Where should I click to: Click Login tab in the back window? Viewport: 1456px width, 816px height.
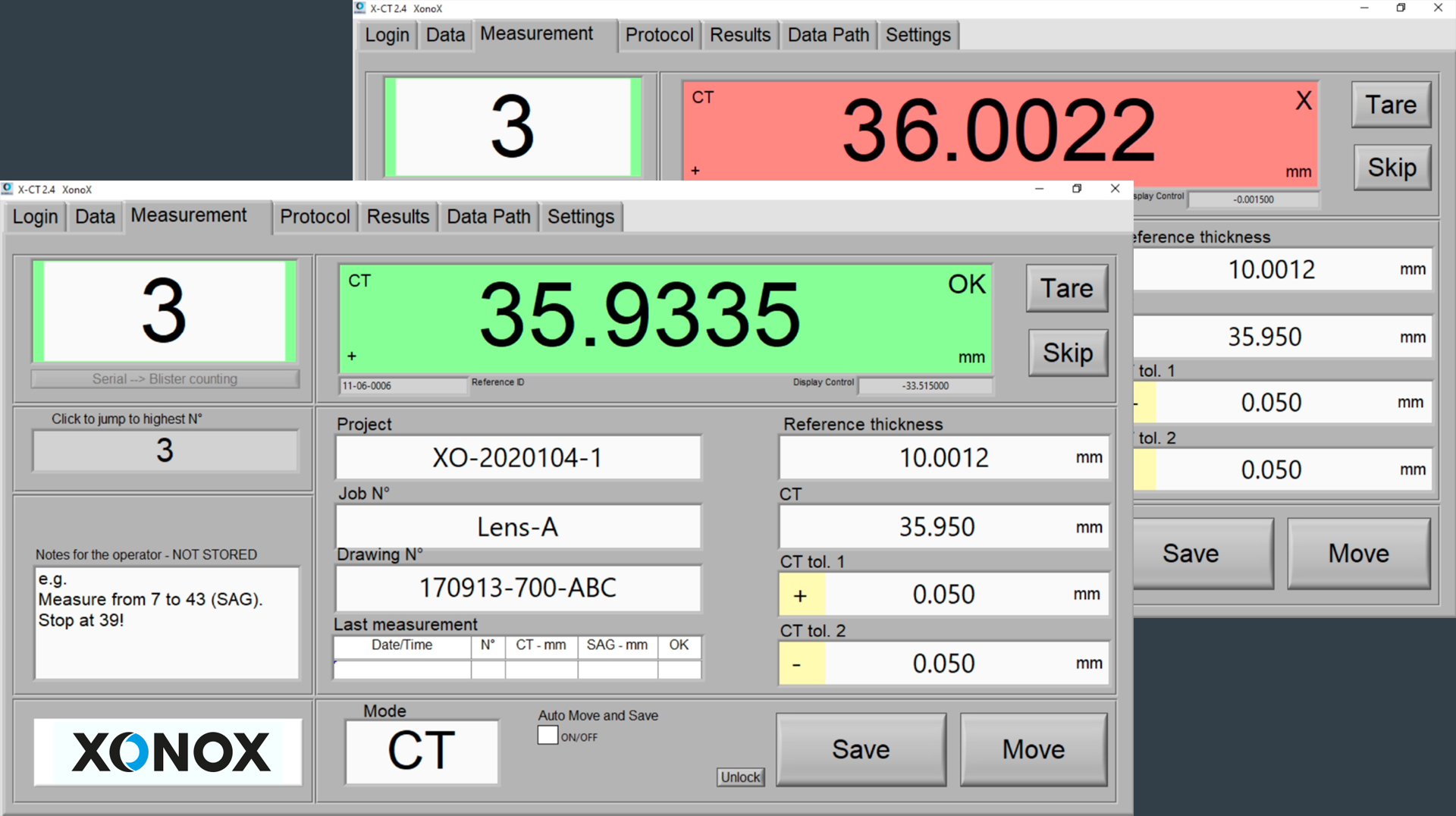pyautogui.click(x=387, y=35)
